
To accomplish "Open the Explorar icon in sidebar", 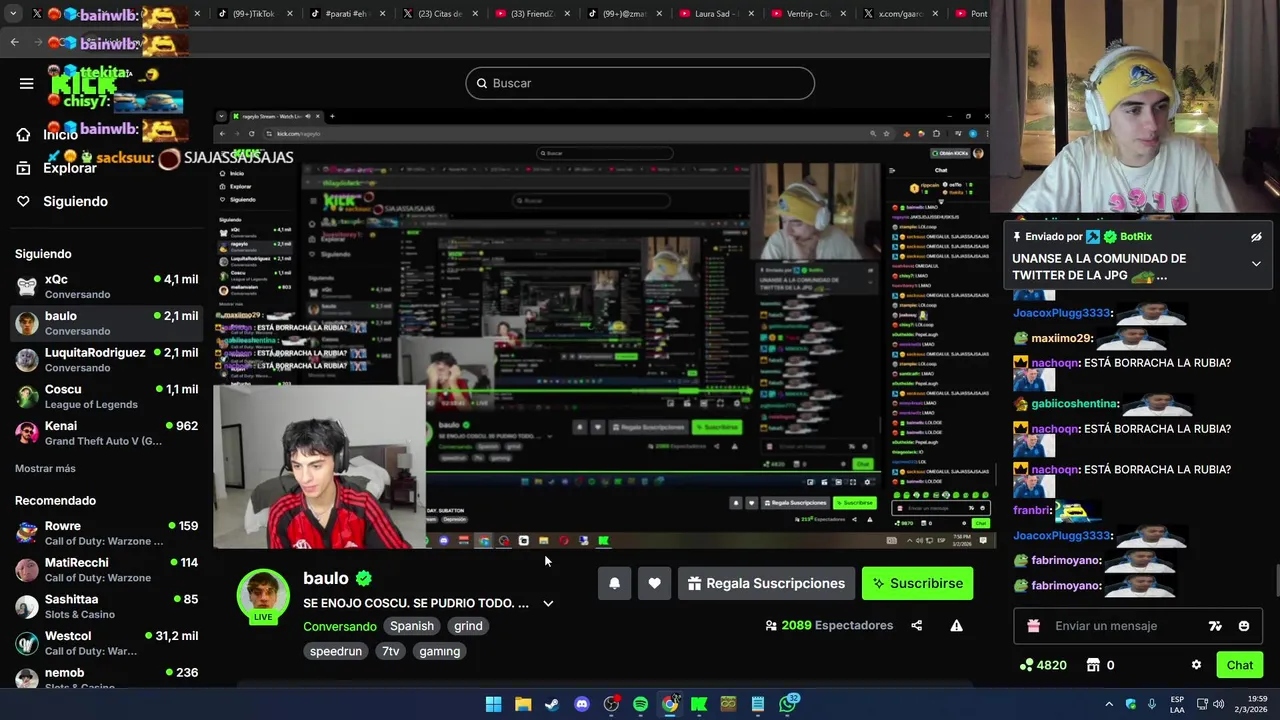I will tap(23, 168).
